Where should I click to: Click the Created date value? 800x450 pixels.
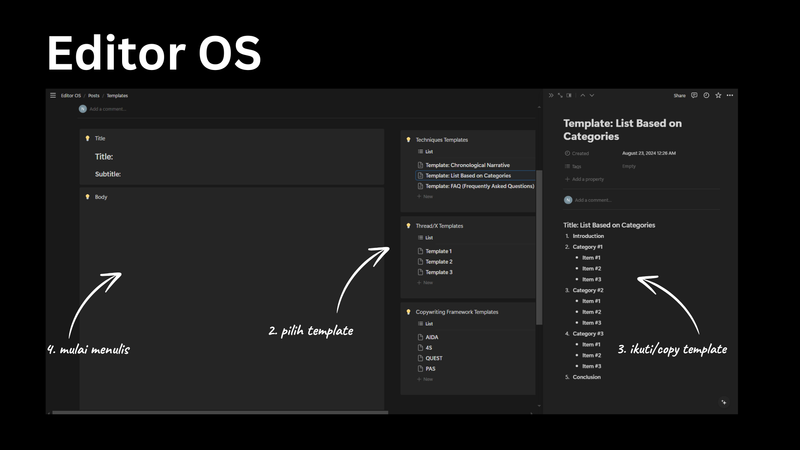click(649, 153)
